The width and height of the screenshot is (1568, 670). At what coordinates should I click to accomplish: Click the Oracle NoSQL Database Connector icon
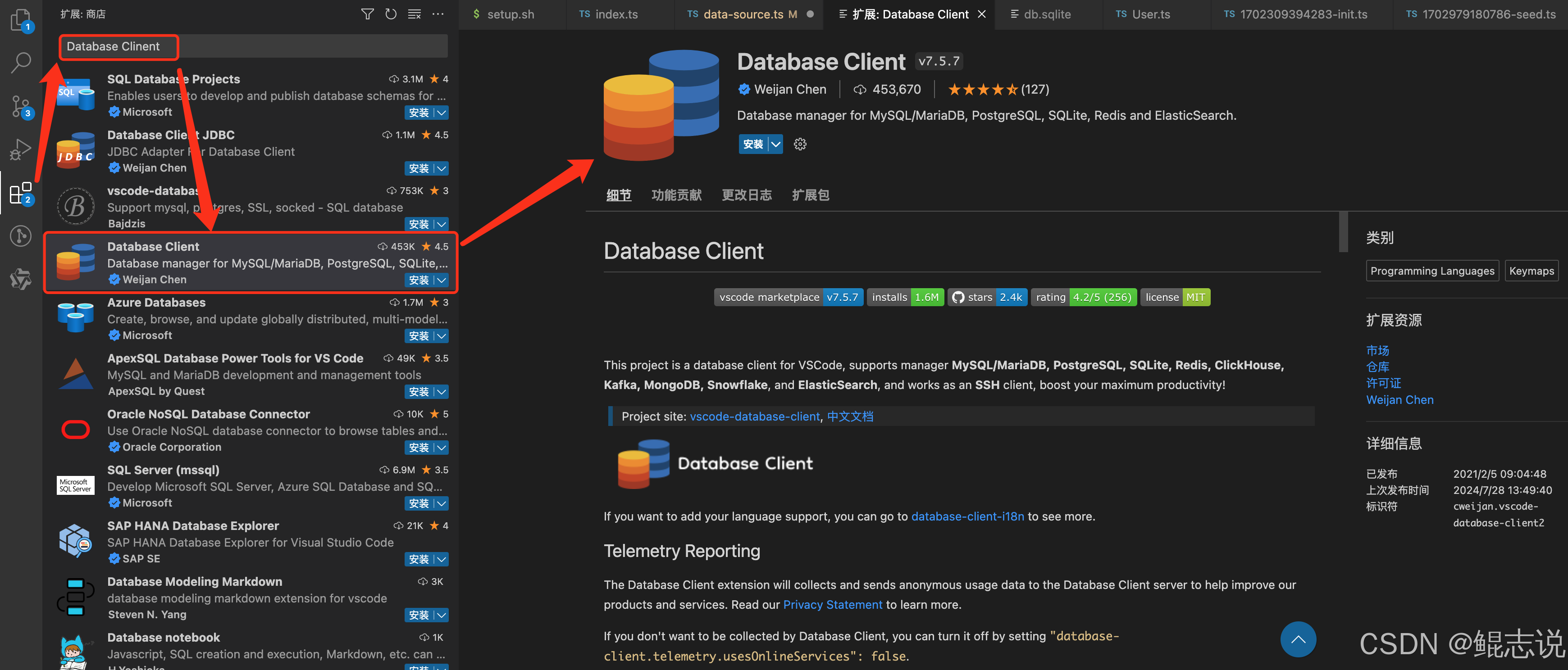(x=76, y=430)
